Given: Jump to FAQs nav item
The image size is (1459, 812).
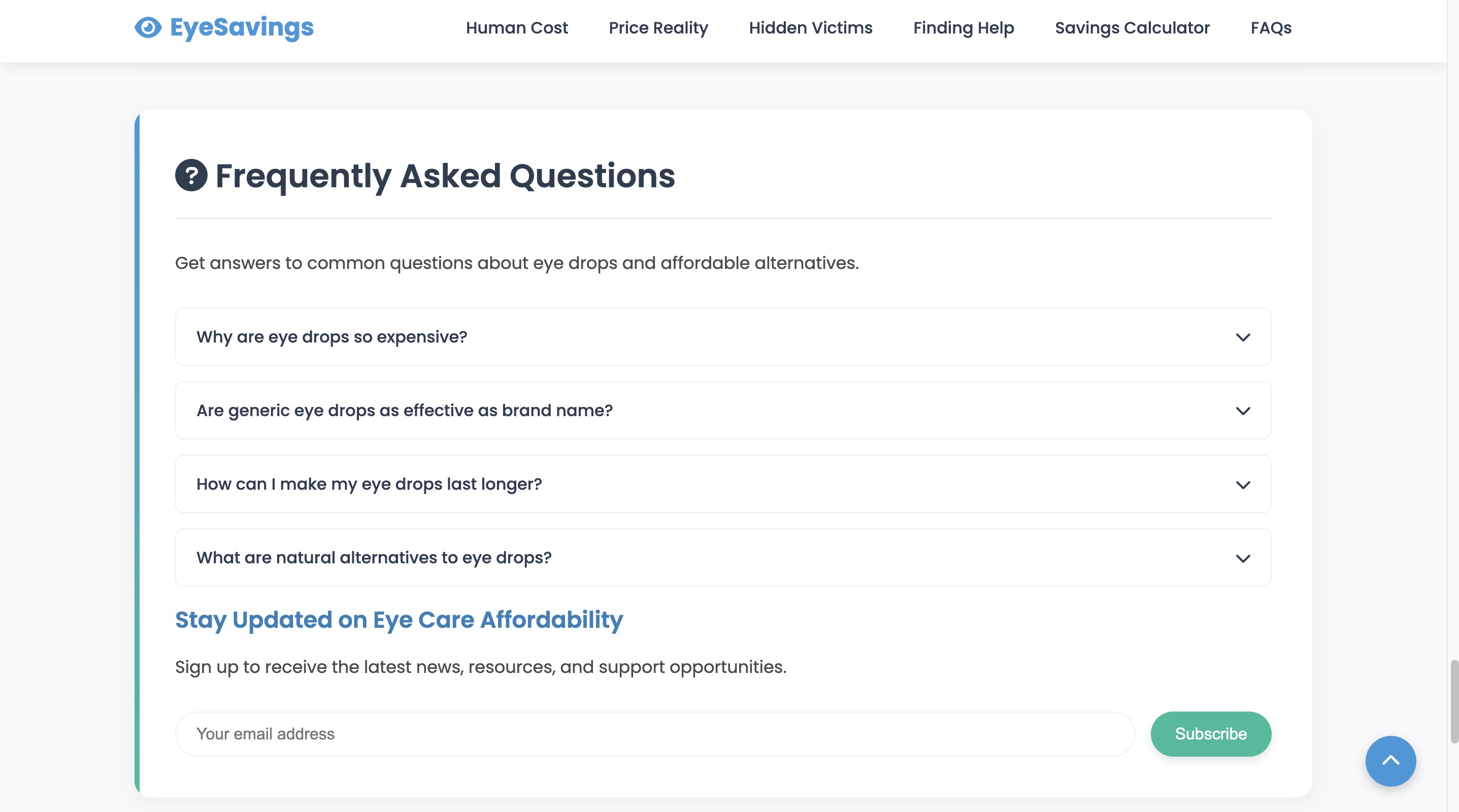Looking at the screenshot, I should [x=1270, y=28].
